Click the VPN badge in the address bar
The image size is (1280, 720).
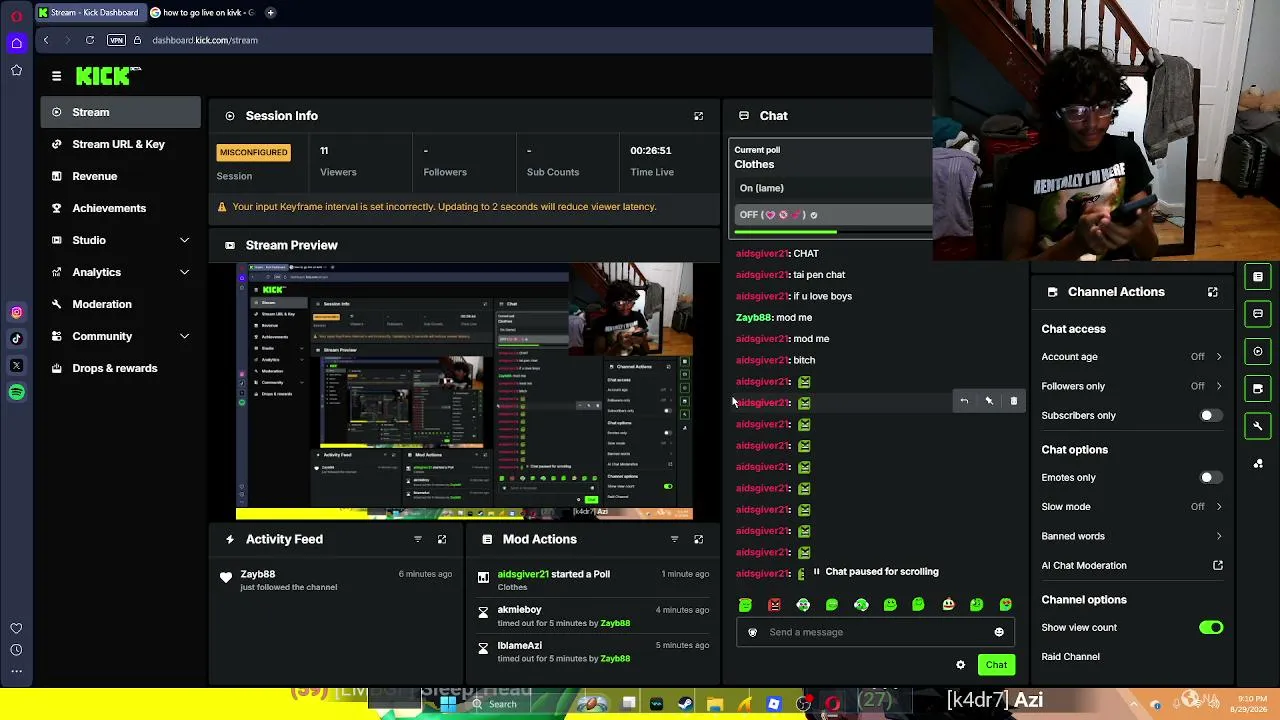[x=116, y=40]
